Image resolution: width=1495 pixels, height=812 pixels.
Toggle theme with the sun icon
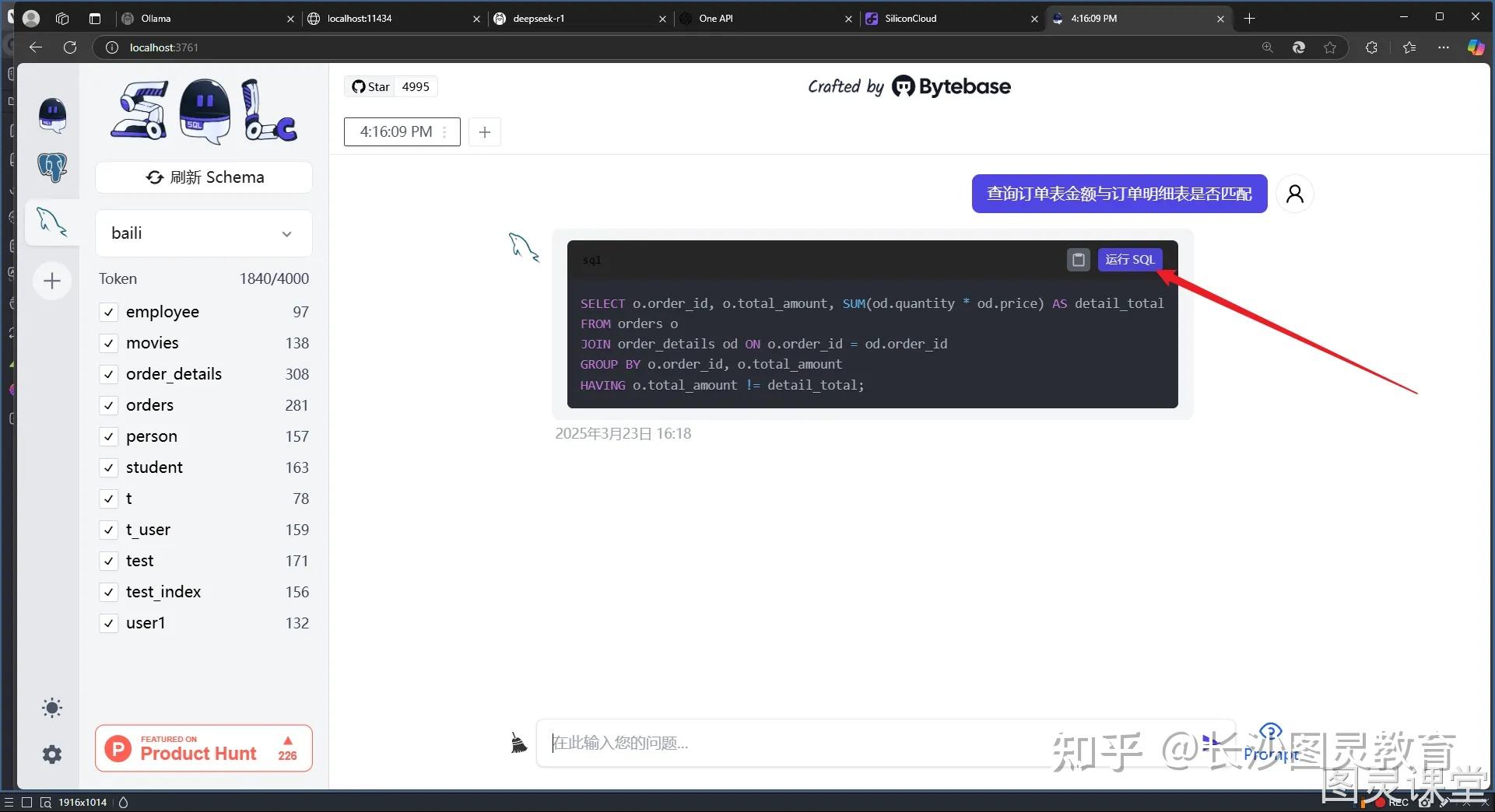coord(51,707)
